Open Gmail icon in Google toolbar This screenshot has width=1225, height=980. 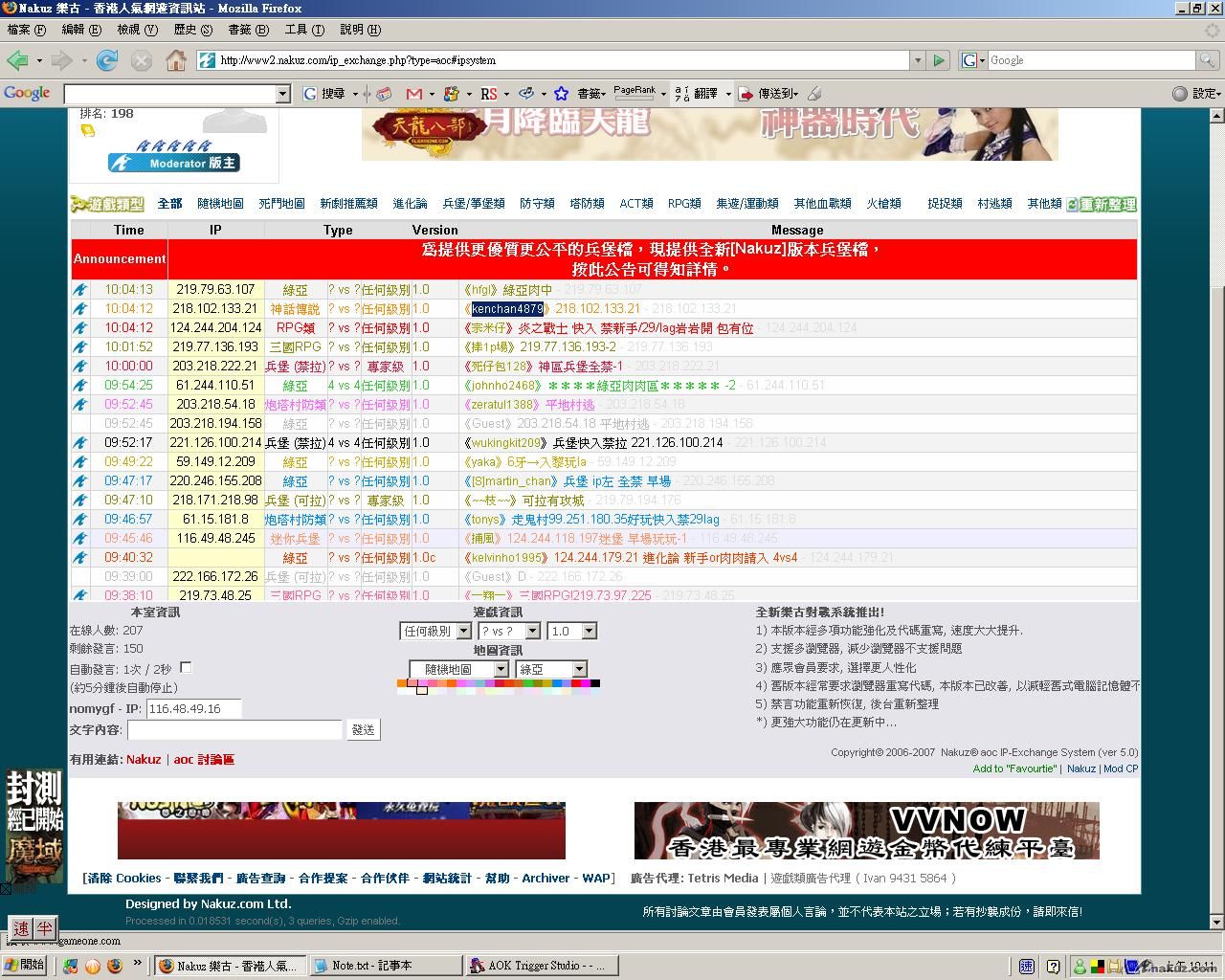click(x=413, y=94)
